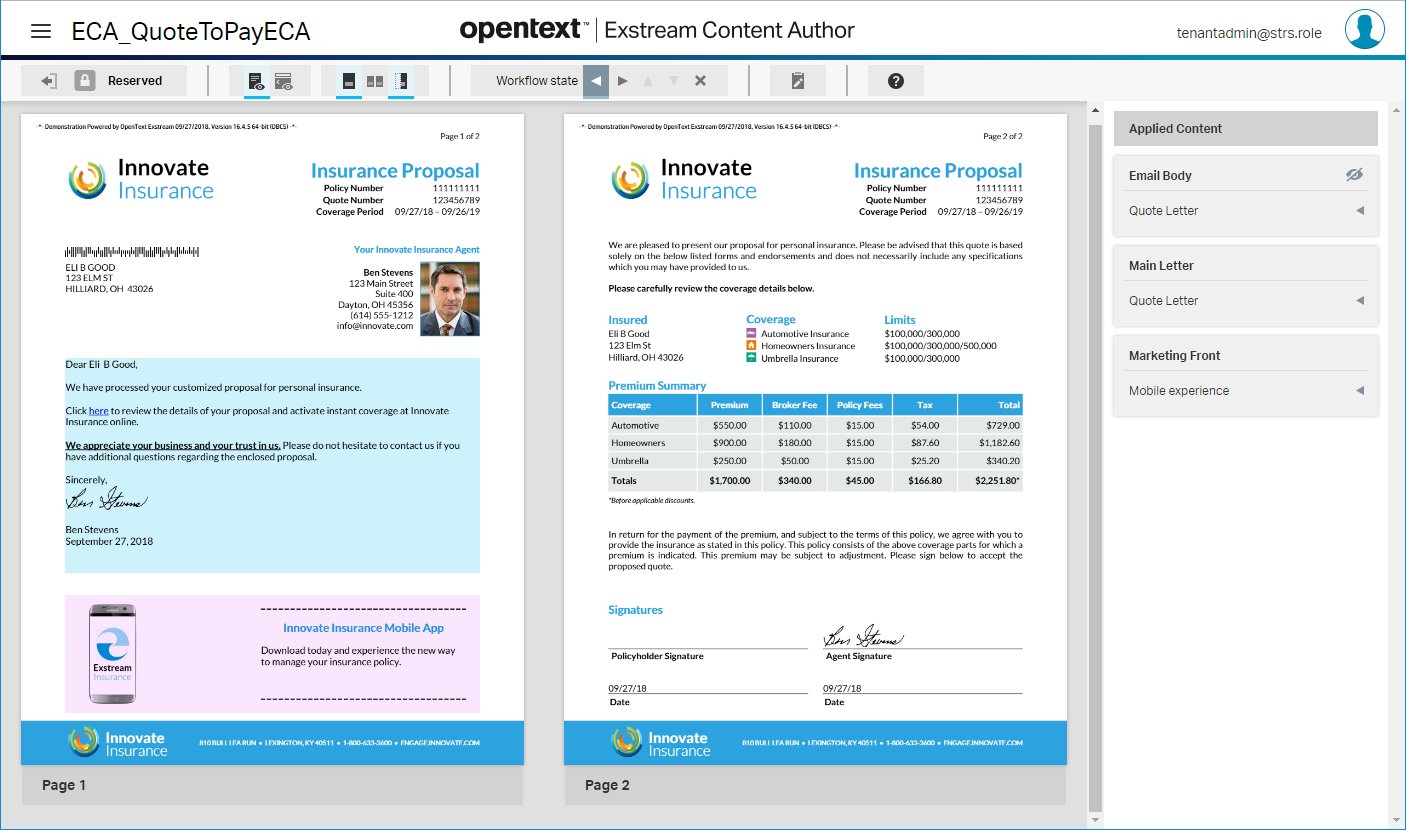1406x830 pixels.
Task: Expand Mobile experience arrow under Marketing Front
Action: click(1360, 391)
